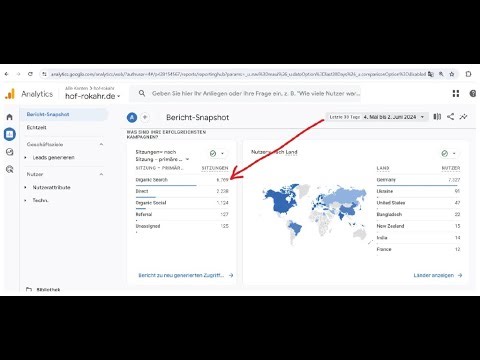
Task: Open Länder anzeigen link
Action: pyautogui.click(x=438, y=275)
